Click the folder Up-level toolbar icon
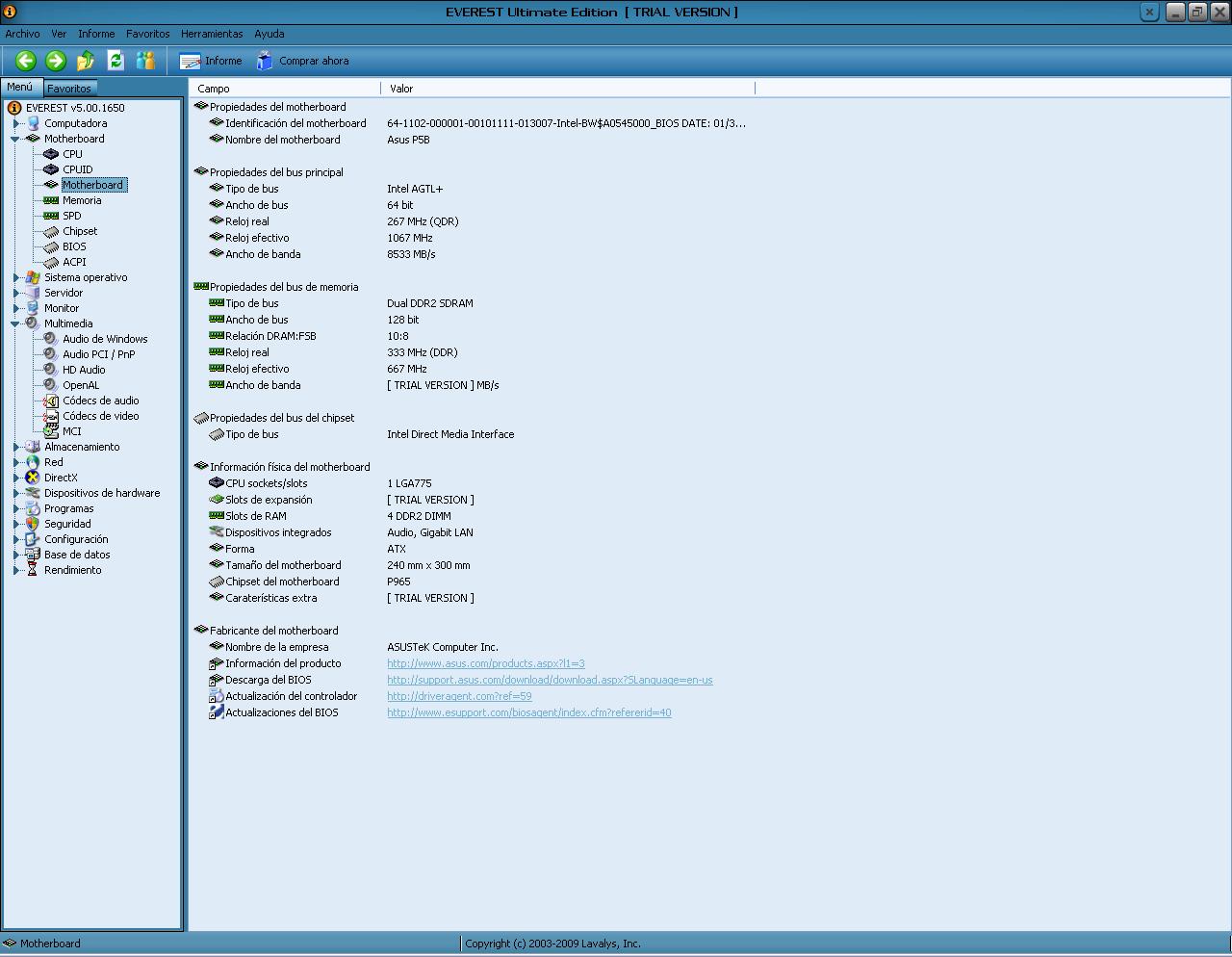 click(x=86, y=61)
